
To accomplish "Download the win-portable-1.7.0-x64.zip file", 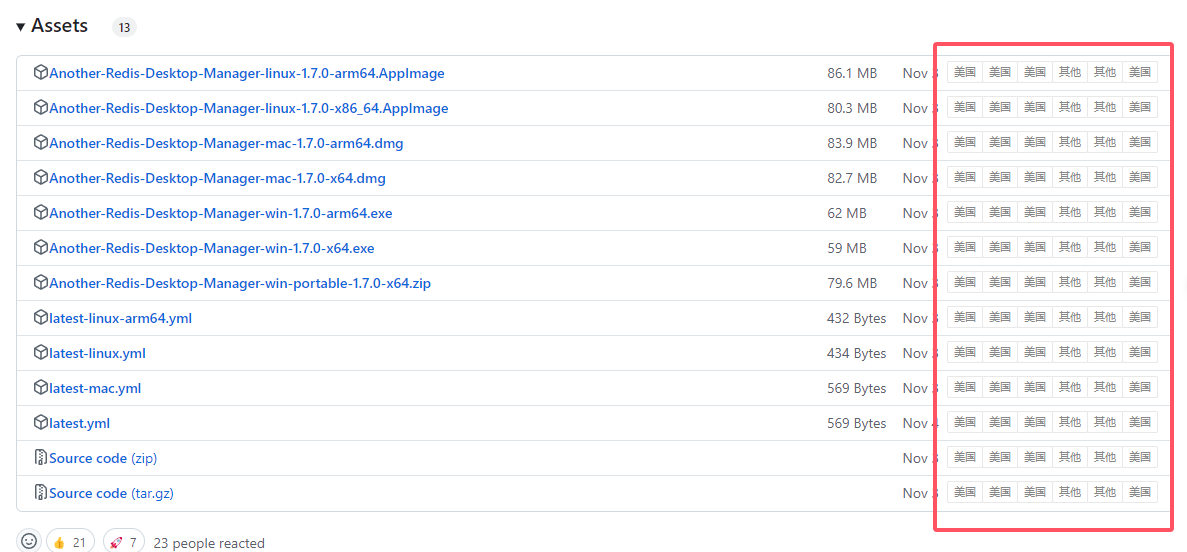I will pos(240,283).
